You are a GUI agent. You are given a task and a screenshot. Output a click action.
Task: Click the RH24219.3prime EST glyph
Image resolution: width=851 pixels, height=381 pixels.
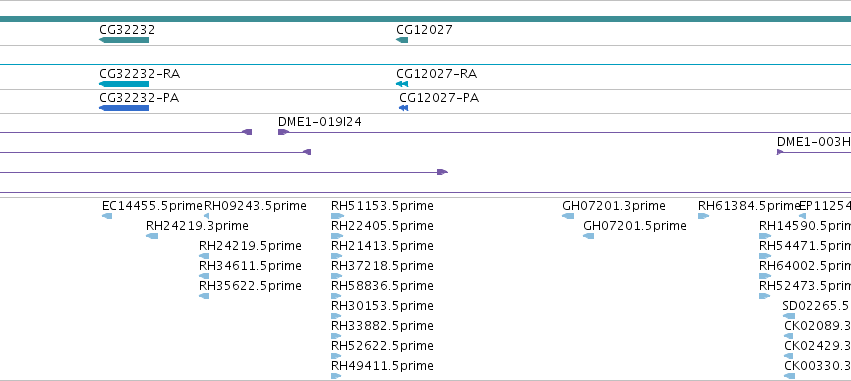[x=152, y=236]
